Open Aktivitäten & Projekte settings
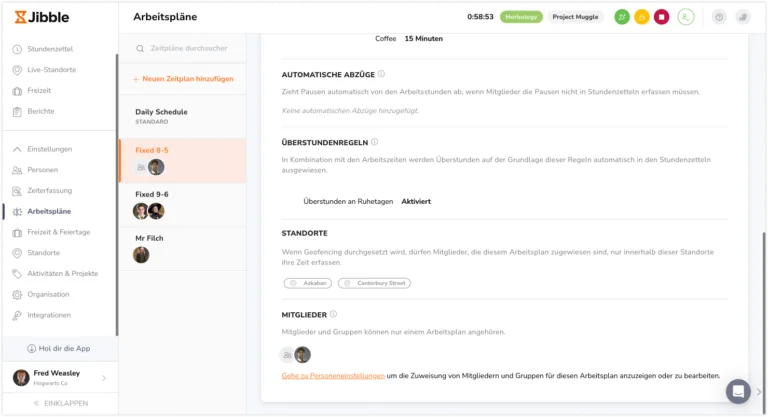 (63, 273)
